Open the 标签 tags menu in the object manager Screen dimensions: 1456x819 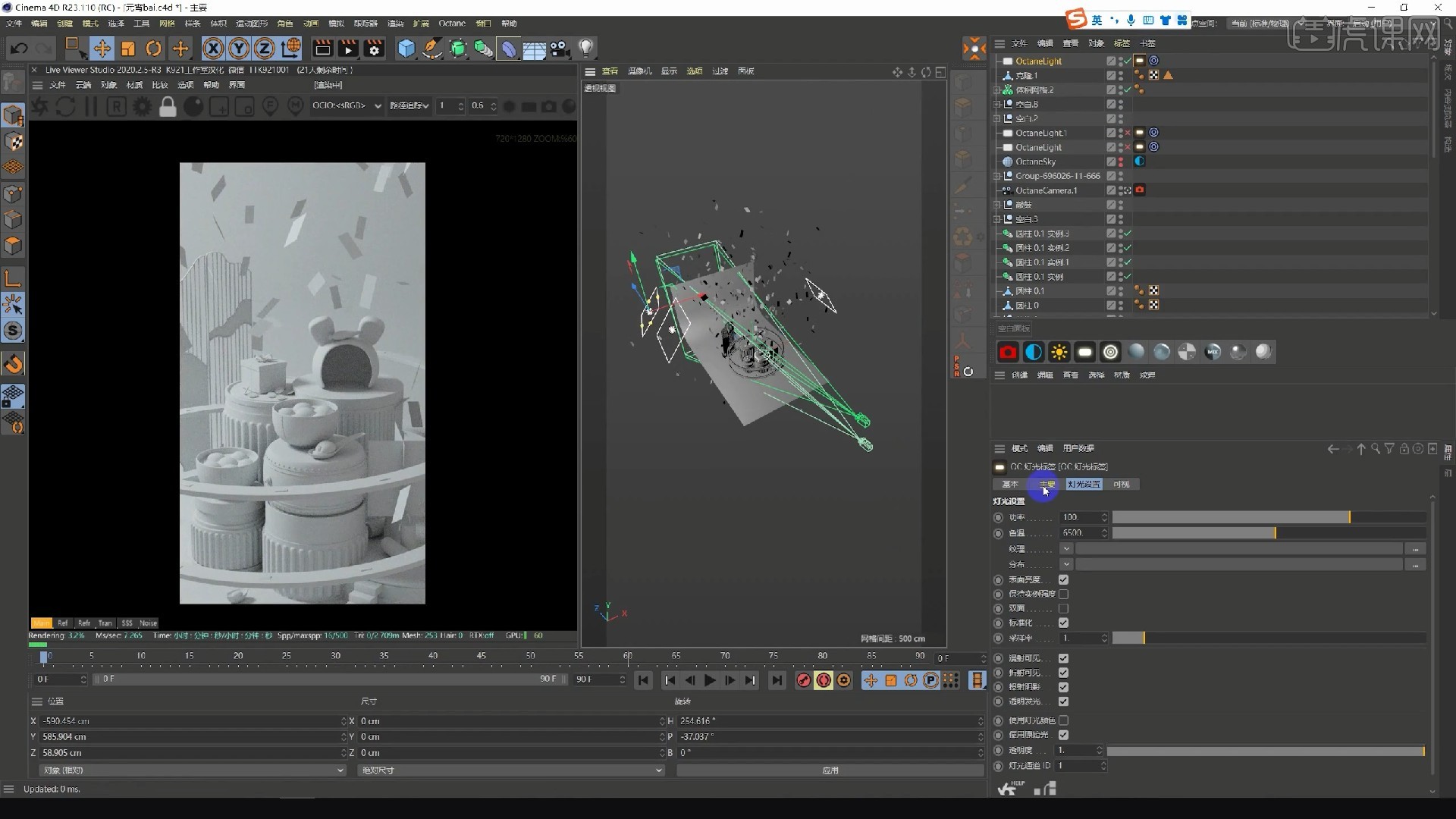(1122, 43)
